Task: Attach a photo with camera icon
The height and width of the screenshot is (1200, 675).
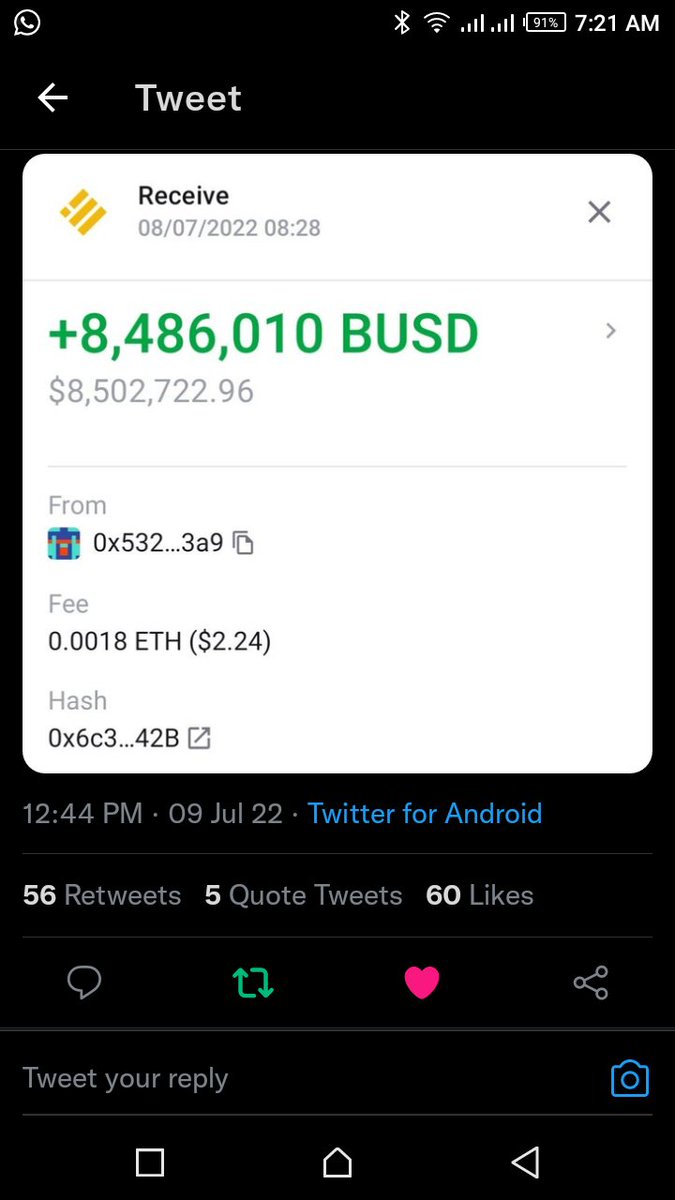Action: 630,1079
